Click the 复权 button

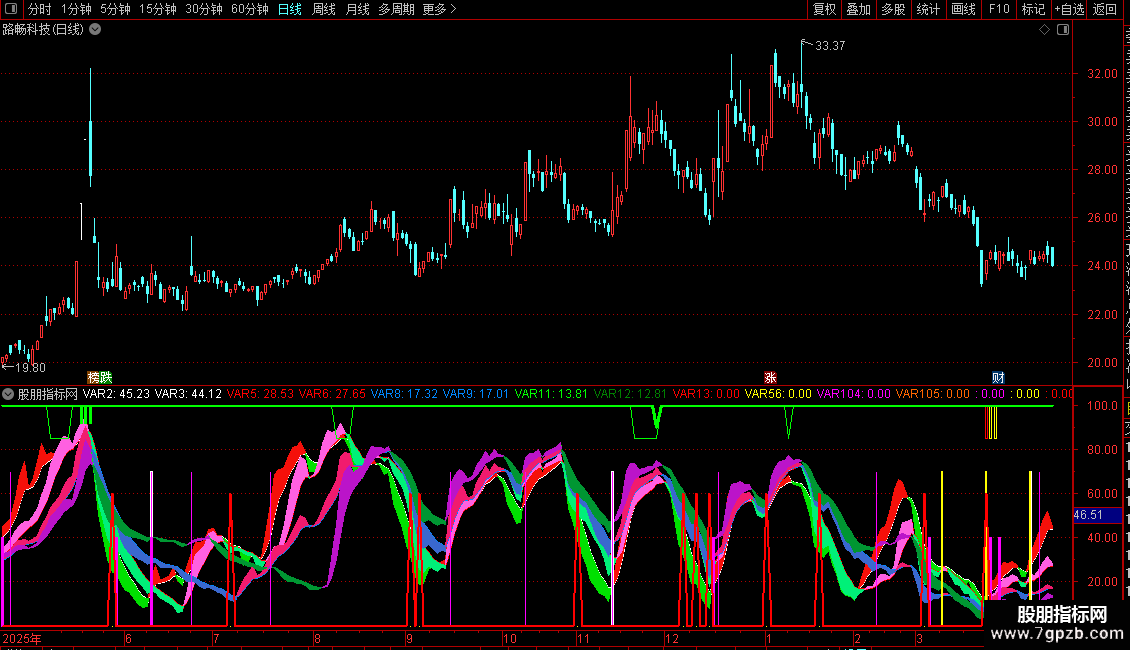pos(824,9)
